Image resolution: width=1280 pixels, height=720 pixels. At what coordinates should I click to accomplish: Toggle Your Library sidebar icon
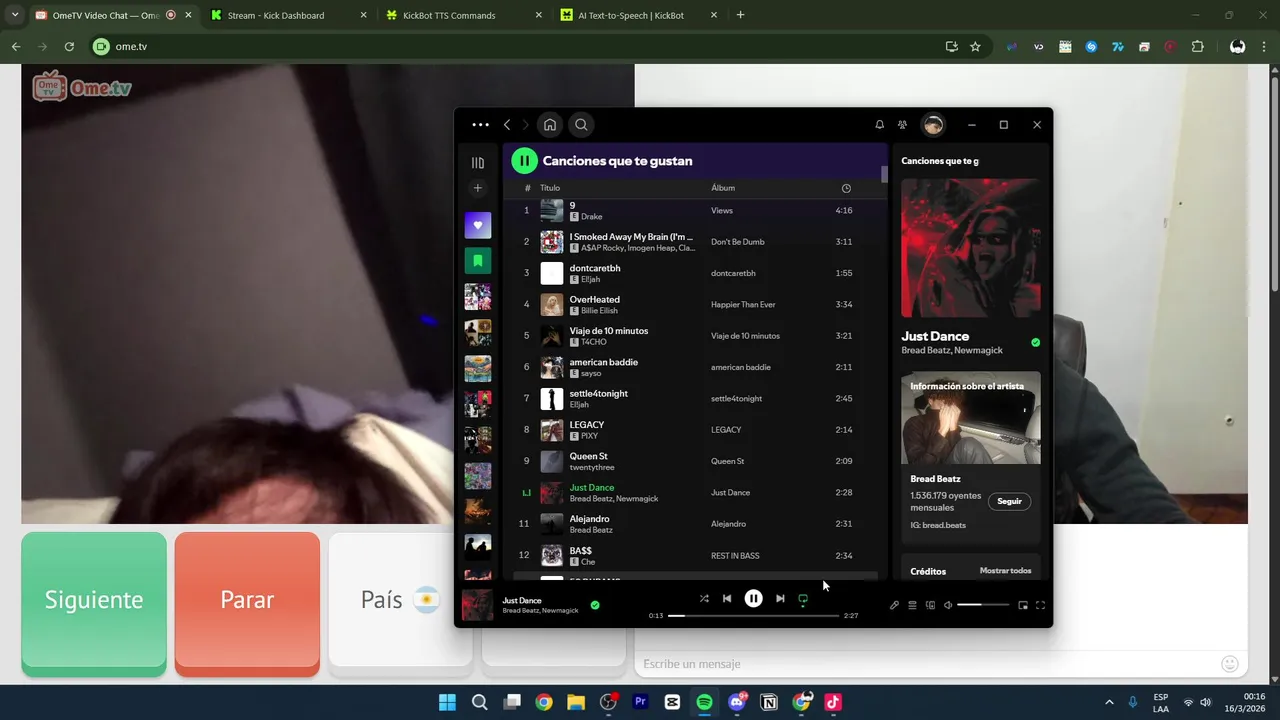coord(477,163)
